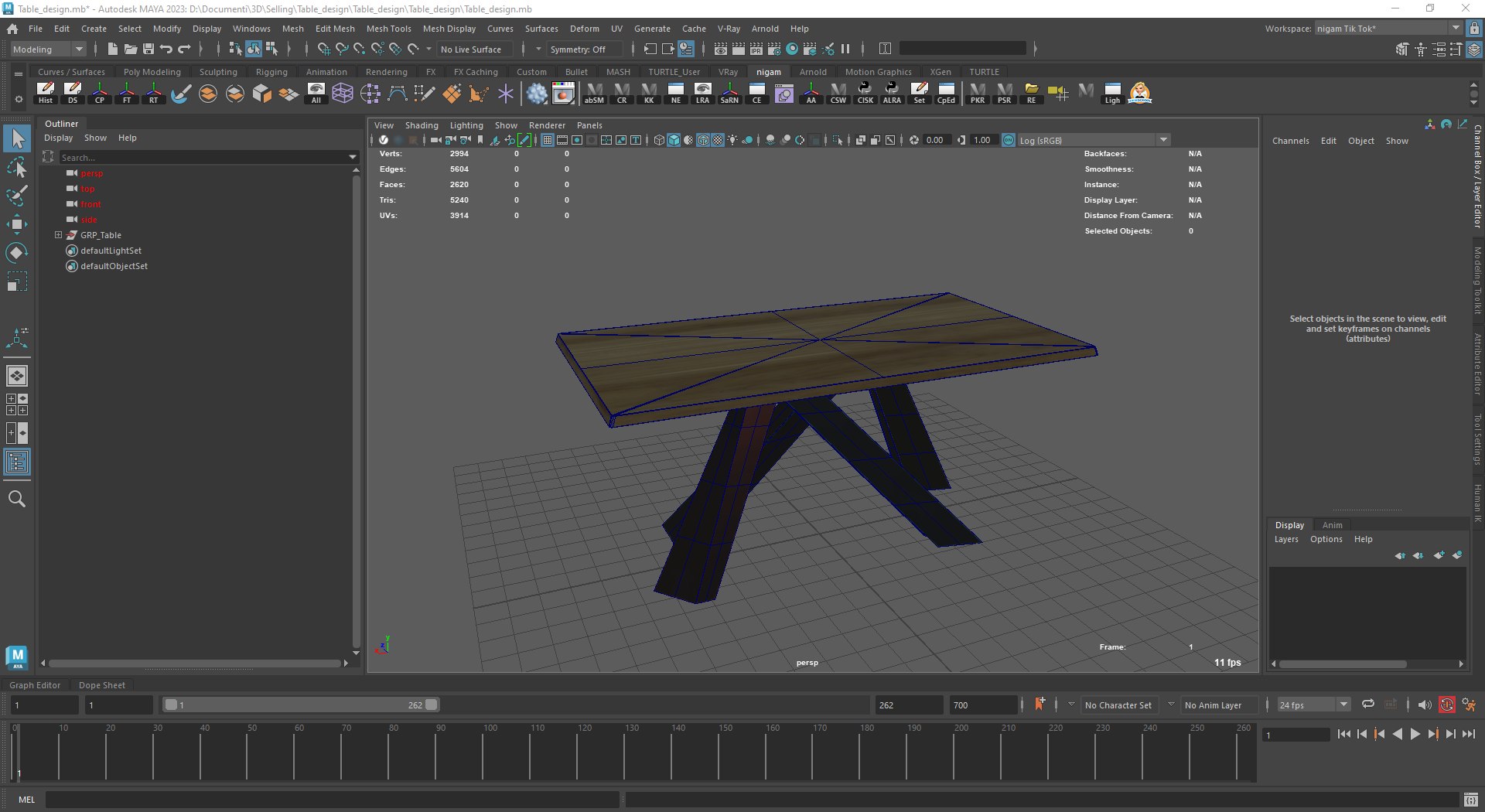Activate the Move tool in toolbox
The height and width of the screenshot is (812, 1485).
point(17,224)
